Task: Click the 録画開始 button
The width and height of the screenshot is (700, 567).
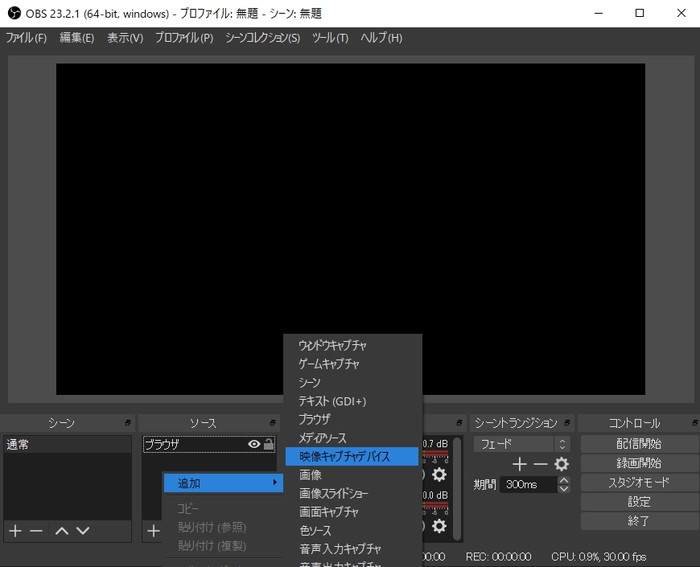Action: click(639, 463)
